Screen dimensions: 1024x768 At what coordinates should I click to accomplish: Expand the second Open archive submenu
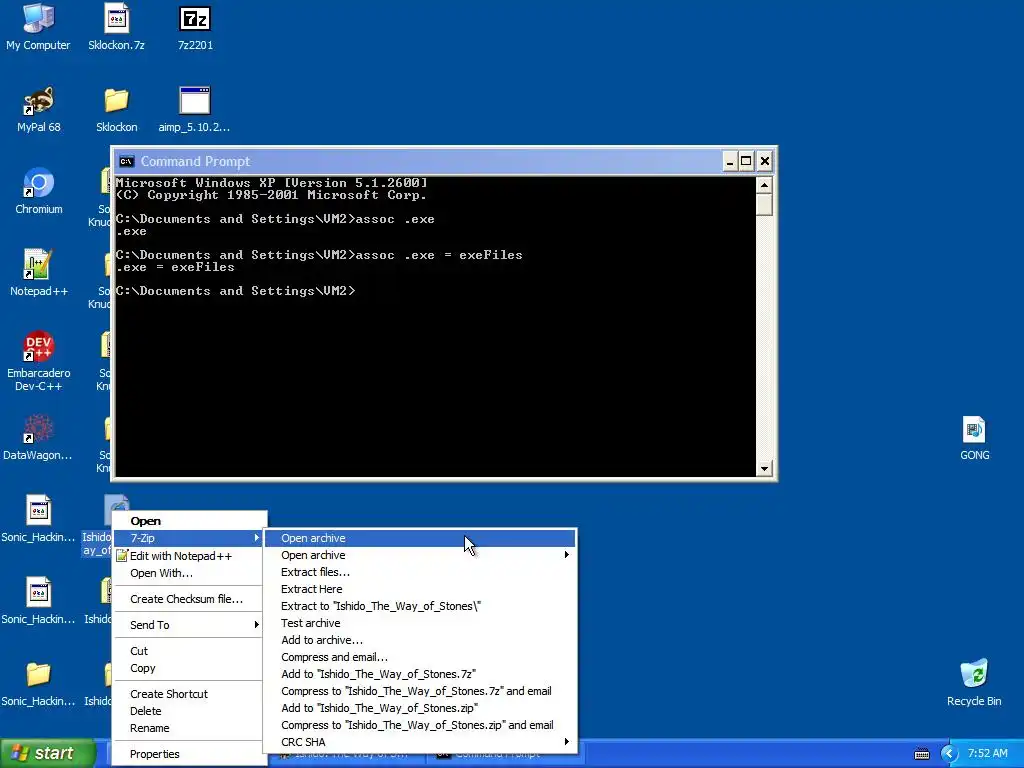tap(420, 555)
